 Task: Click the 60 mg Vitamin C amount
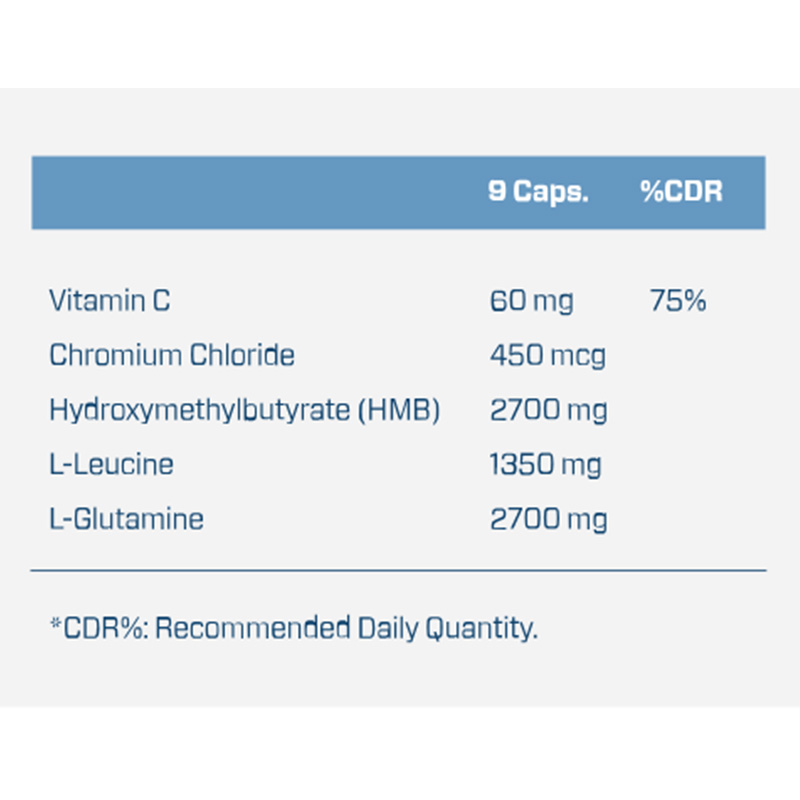pyautogui.click(x=531, y=300)
